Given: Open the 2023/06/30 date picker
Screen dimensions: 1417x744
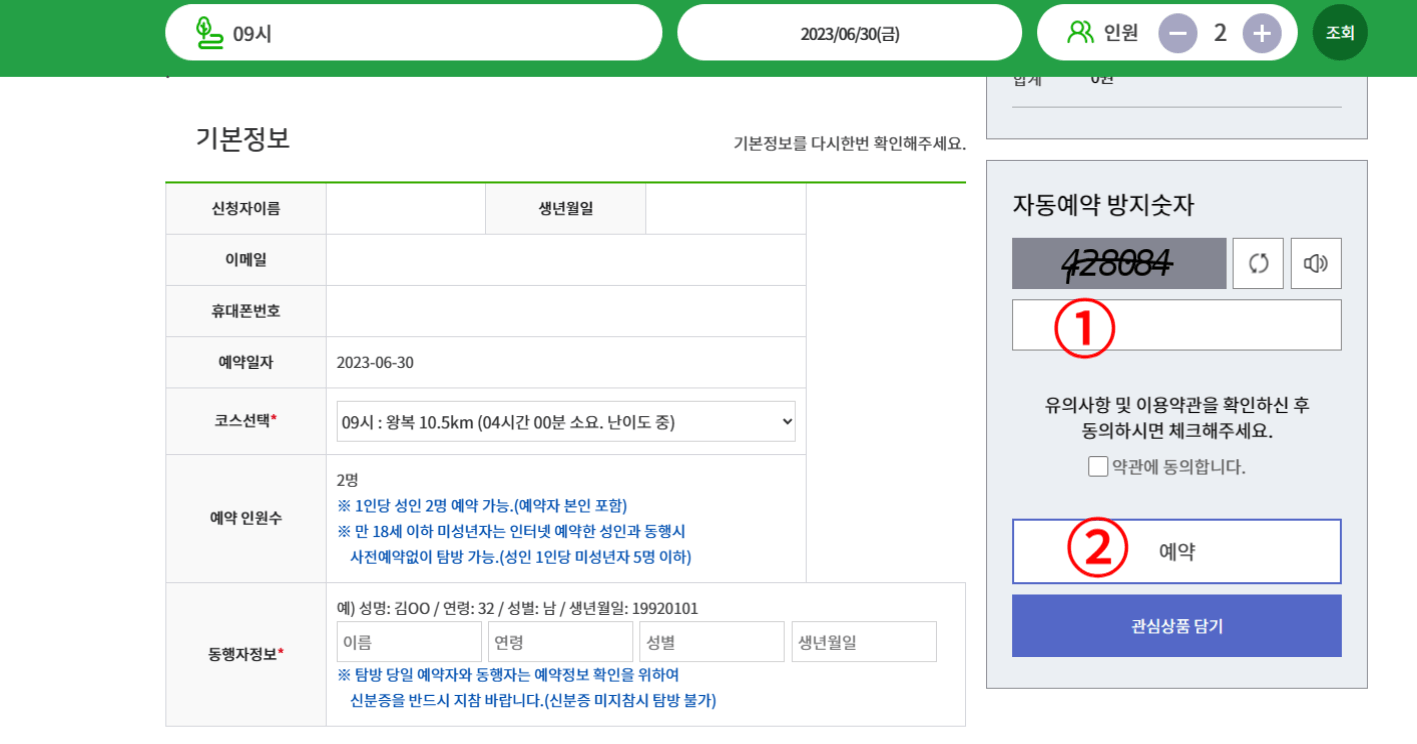Looking at the screenshot, I should [849, 31].
